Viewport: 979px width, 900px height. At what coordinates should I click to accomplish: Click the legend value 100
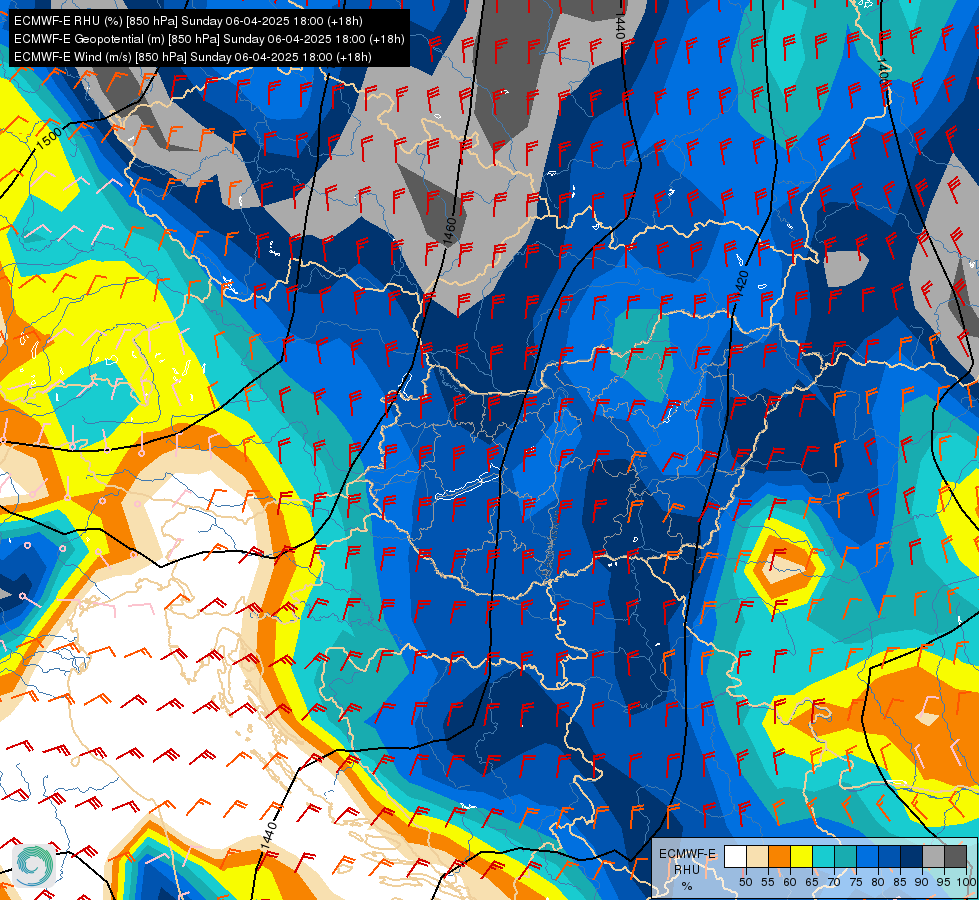(x=967, y=882)
